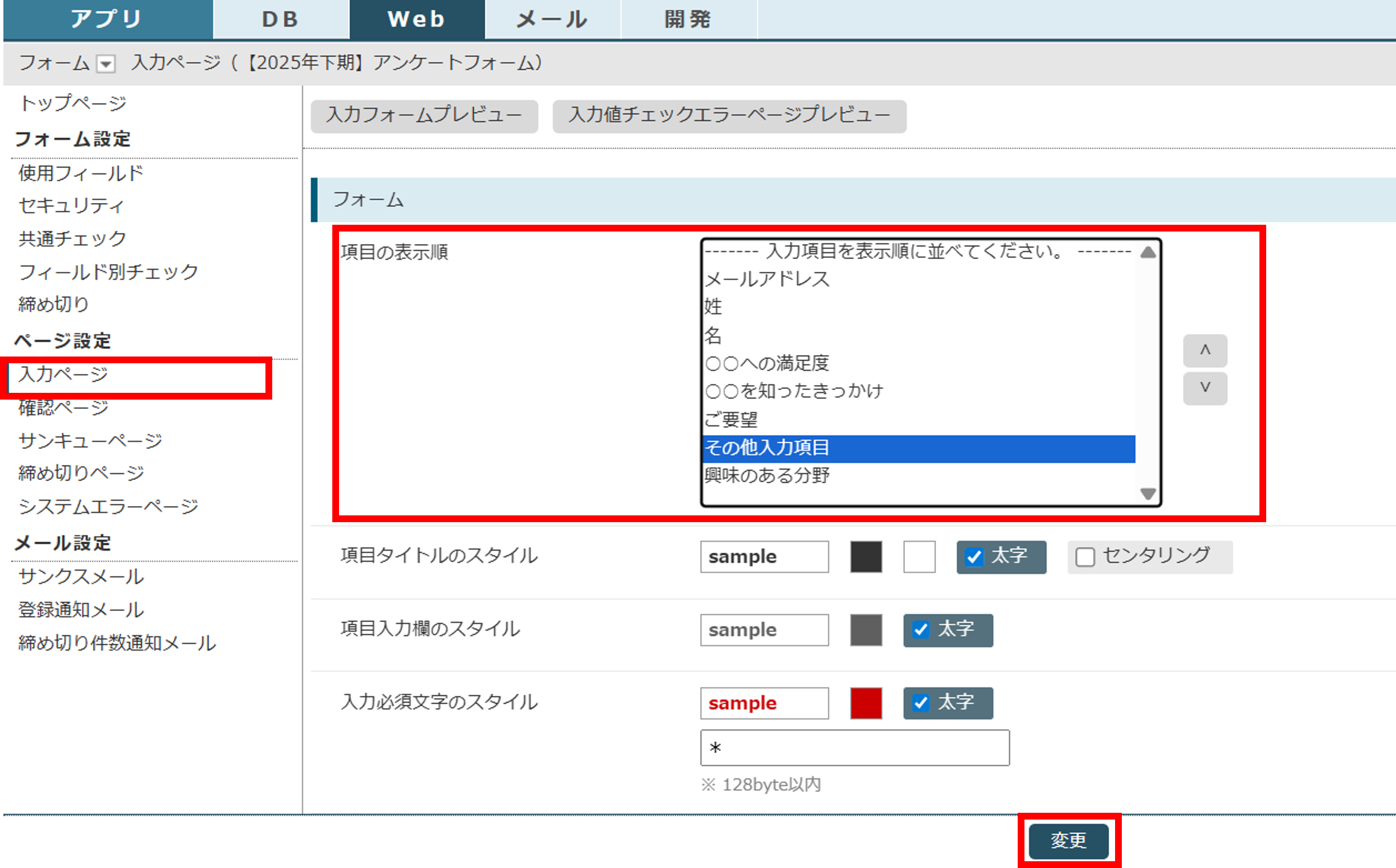
Task: Pick the white background color for 項目タイトル
Action: (918, 556)
